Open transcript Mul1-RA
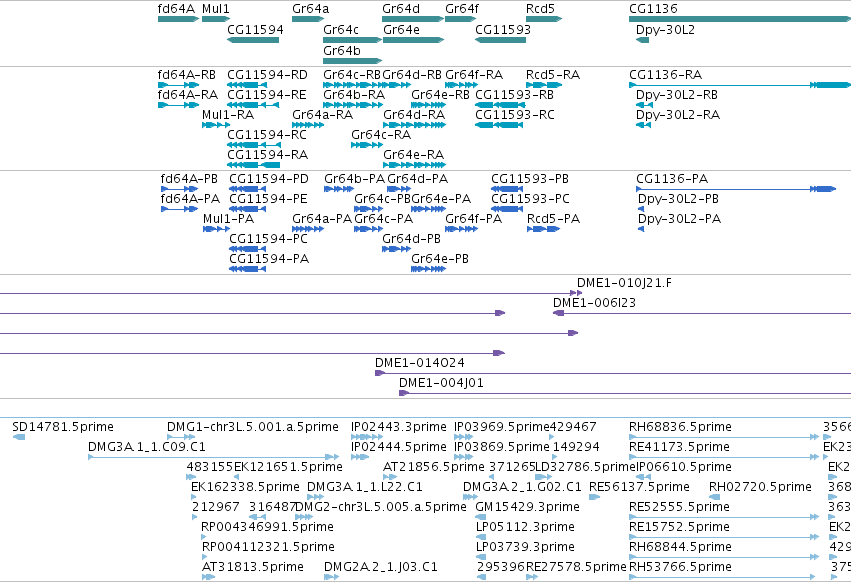This screenshot has height=582, width=851. point(216,125)
